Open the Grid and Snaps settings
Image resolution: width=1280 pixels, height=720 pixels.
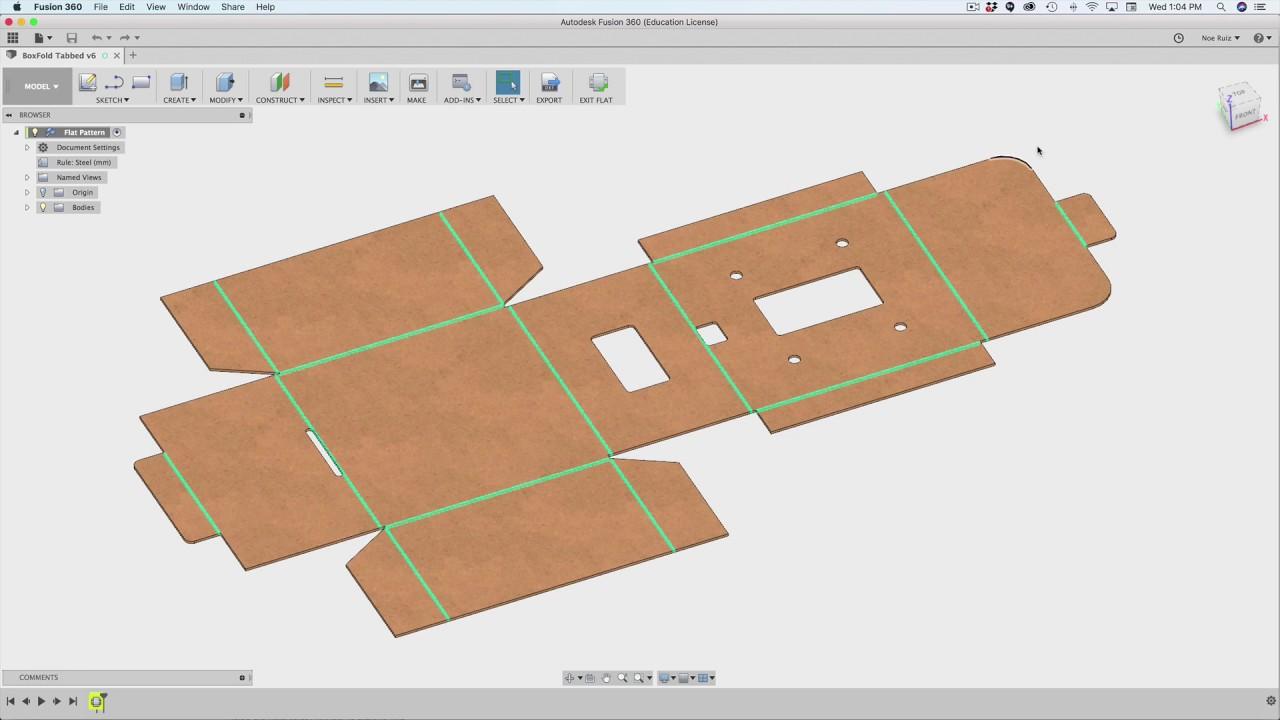686,678
